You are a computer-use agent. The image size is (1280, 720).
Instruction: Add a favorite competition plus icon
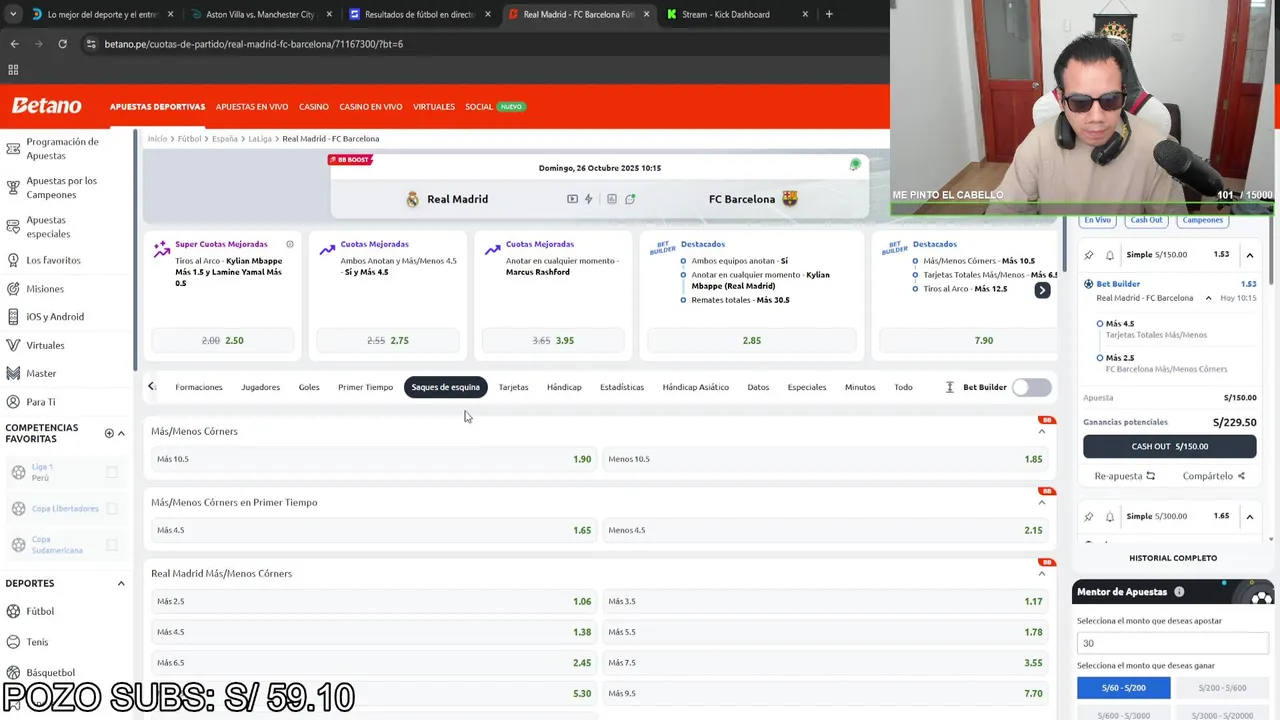109,433
